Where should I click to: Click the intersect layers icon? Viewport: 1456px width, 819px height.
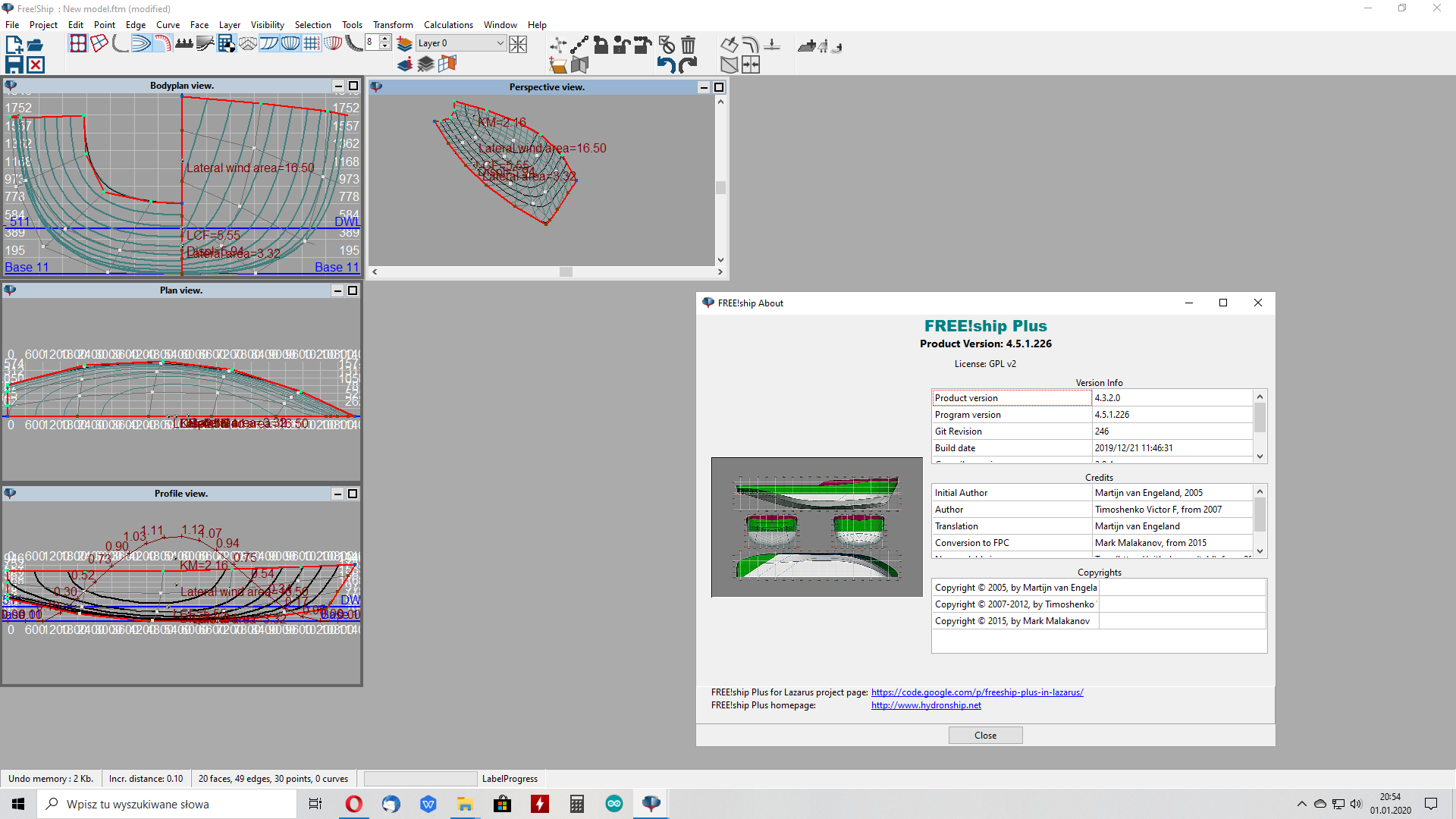point(579,65)
